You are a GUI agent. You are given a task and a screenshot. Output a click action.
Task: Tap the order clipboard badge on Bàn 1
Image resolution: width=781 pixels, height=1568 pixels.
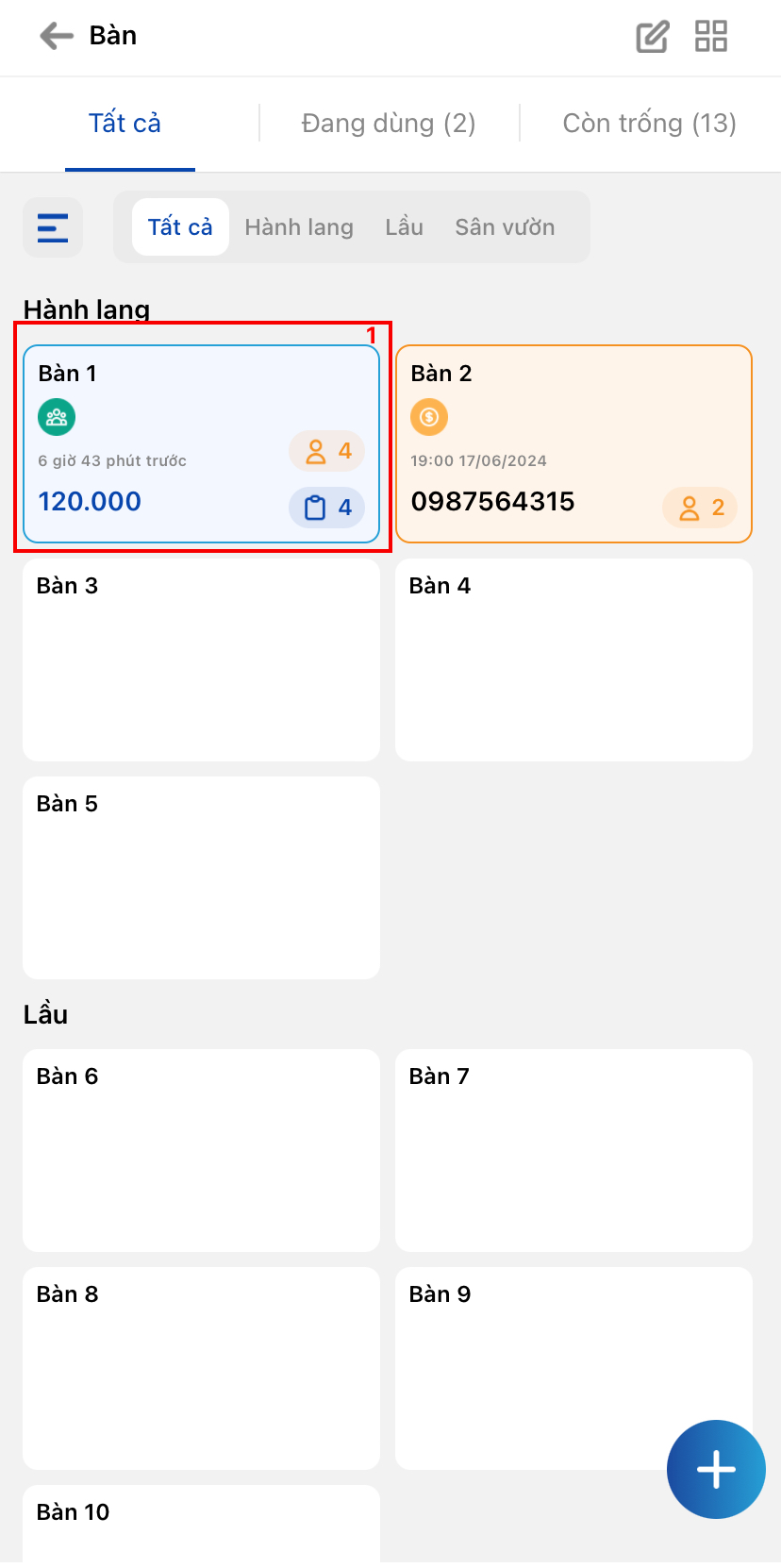click(327, 508)
